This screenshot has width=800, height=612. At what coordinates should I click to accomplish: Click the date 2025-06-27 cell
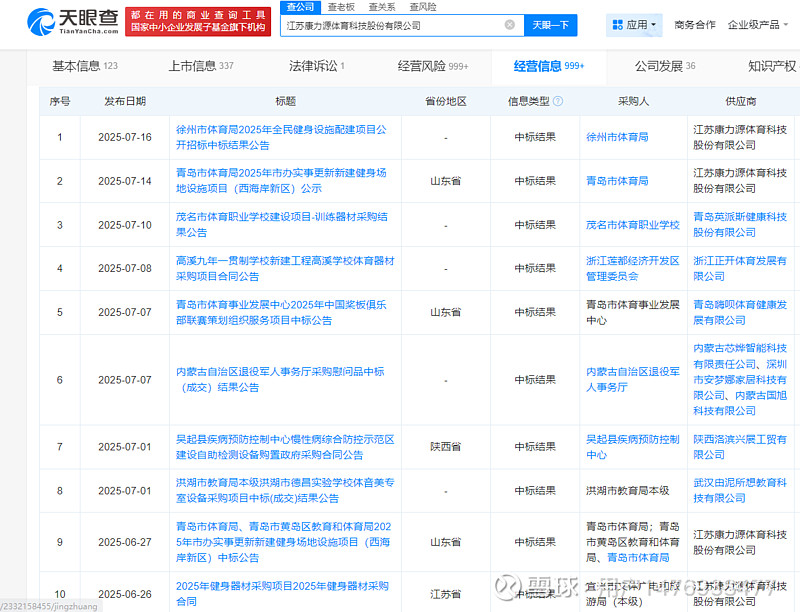tap(125, 542)
